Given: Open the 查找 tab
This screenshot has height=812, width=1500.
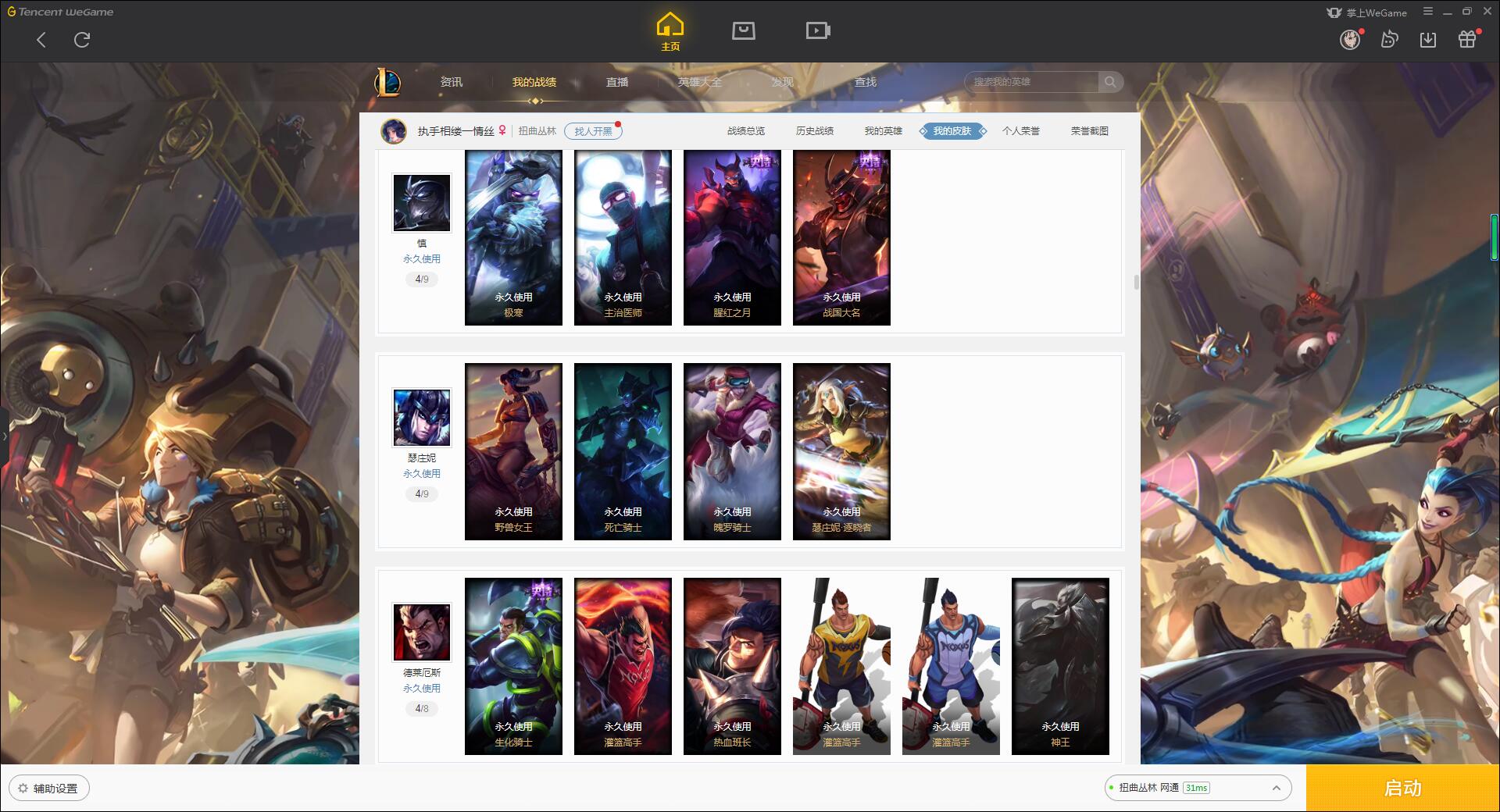Looking at the screenshot, I should pyautogui.click(x=866, y=82).
